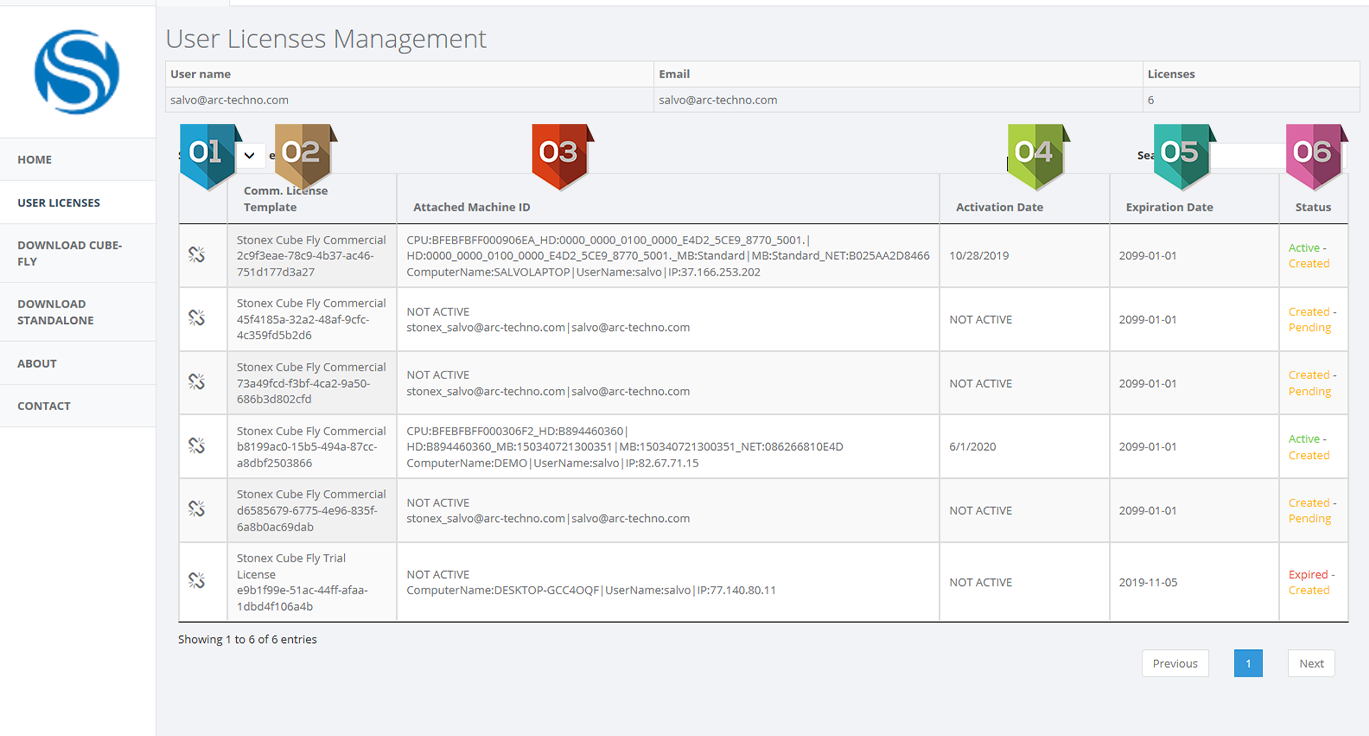The width and height of the screenshot is (1369, 736).
Task: Click unlink icon for license 45f4185a
Action: (x=197, y=318)
